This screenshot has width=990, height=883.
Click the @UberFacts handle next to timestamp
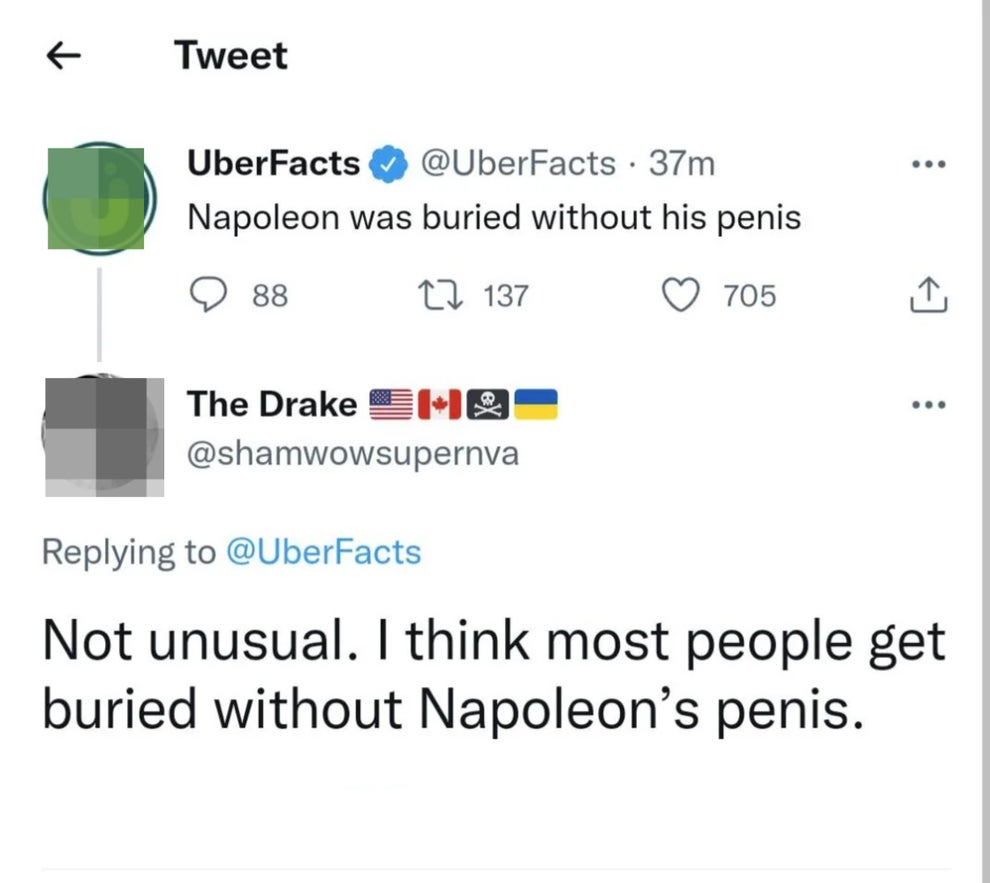click(x=520, y=163)
